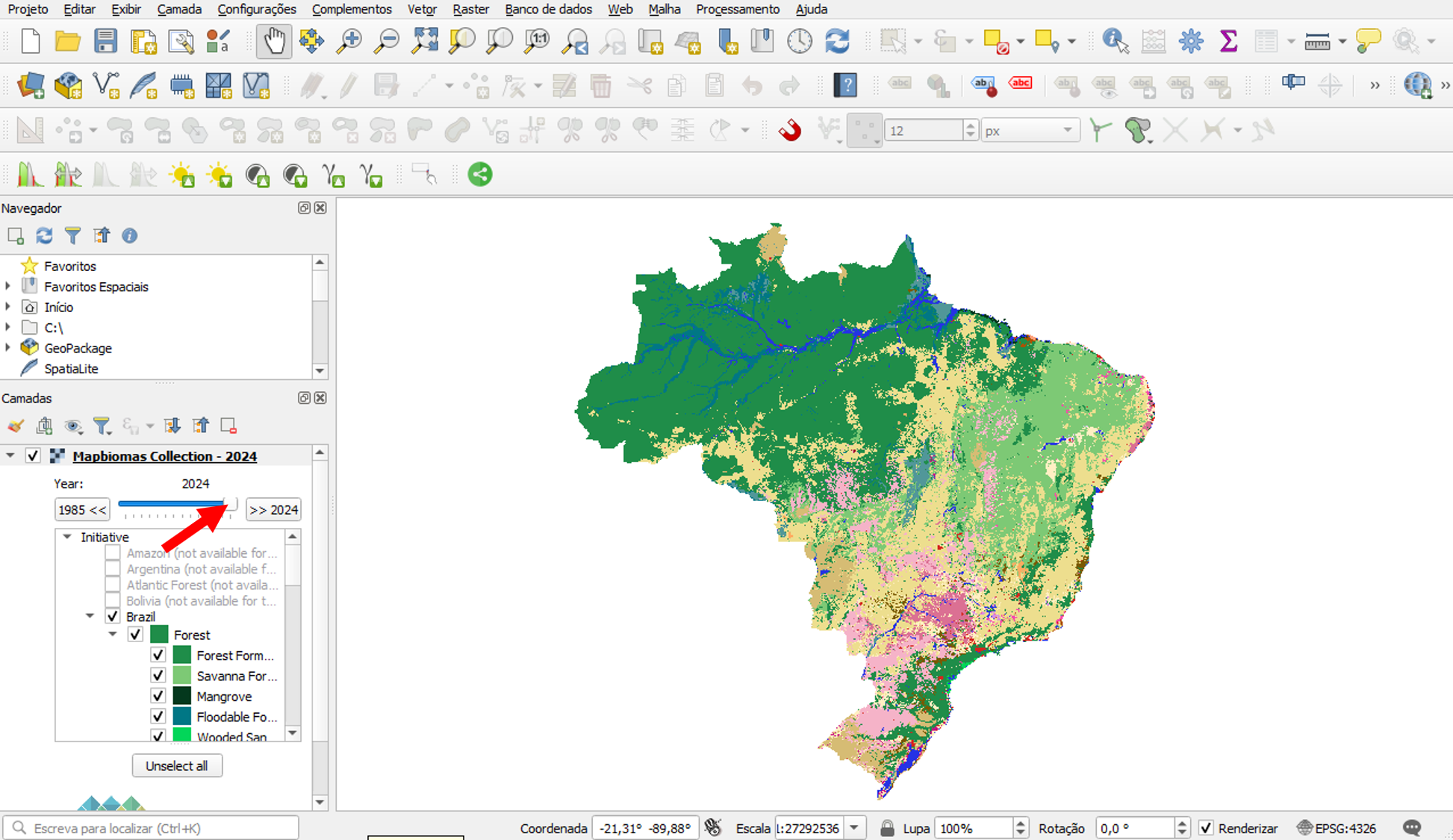
Task: Open the Raster menu
Action: [x=470, y=9]
